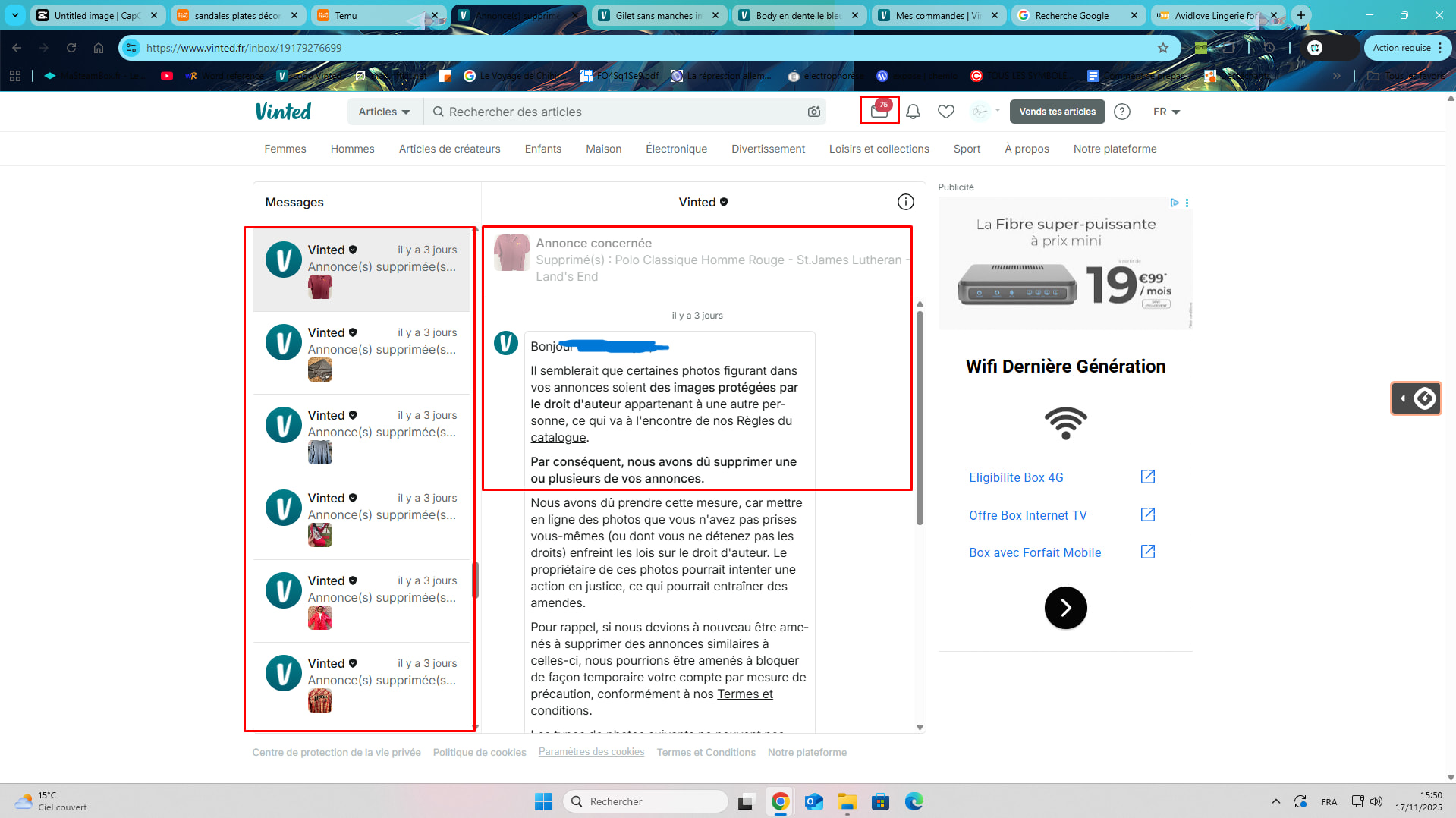Click the Task View taskbar icon
The width and height of the screenshot is (1456, 818).
pyautogui.click(x=747, y=801)
